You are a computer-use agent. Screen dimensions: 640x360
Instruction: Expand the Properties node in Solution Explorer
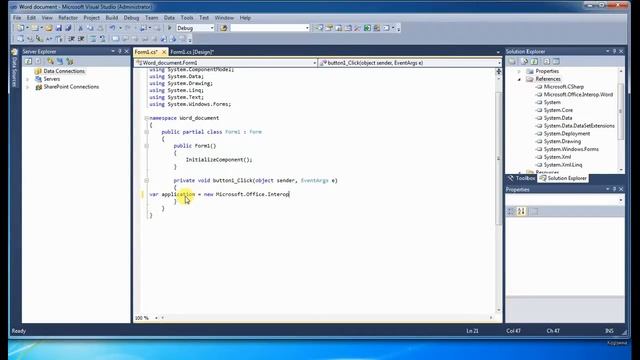click(x=519, y=71)
